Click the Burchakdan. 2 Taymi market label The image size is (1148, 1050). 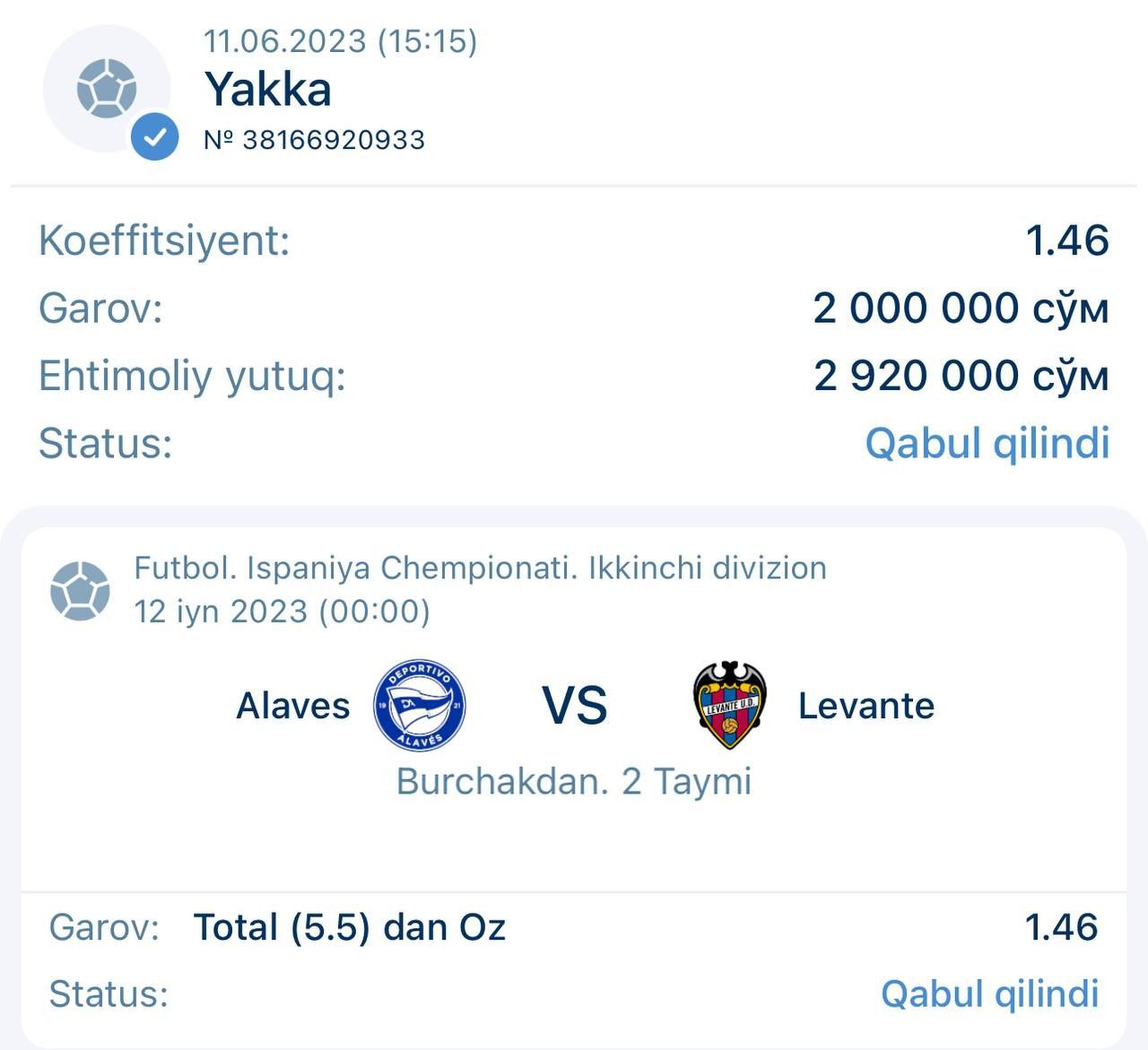click(573, 781)
